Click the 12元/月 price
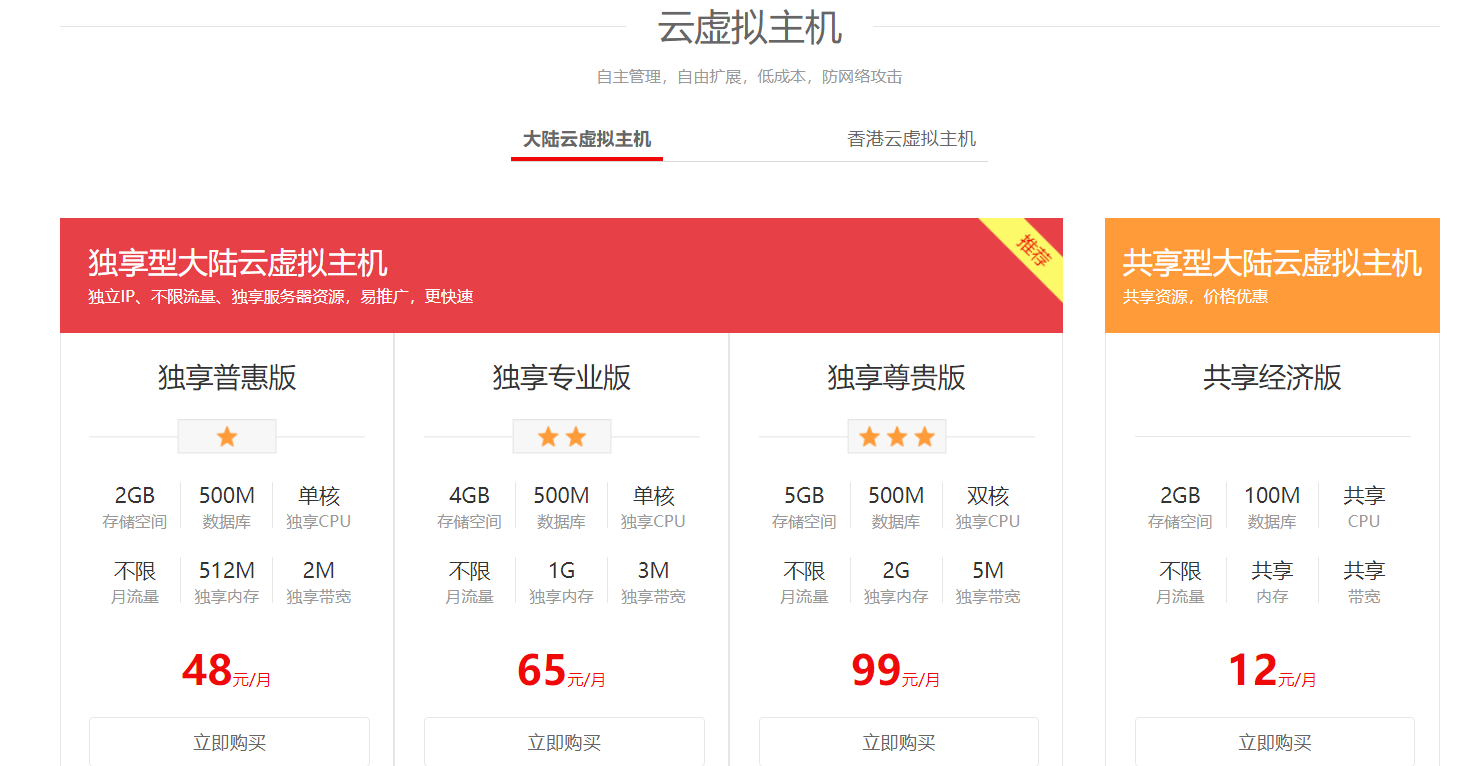Viewport: 1462px width, 766px height. coord(1272,671)
